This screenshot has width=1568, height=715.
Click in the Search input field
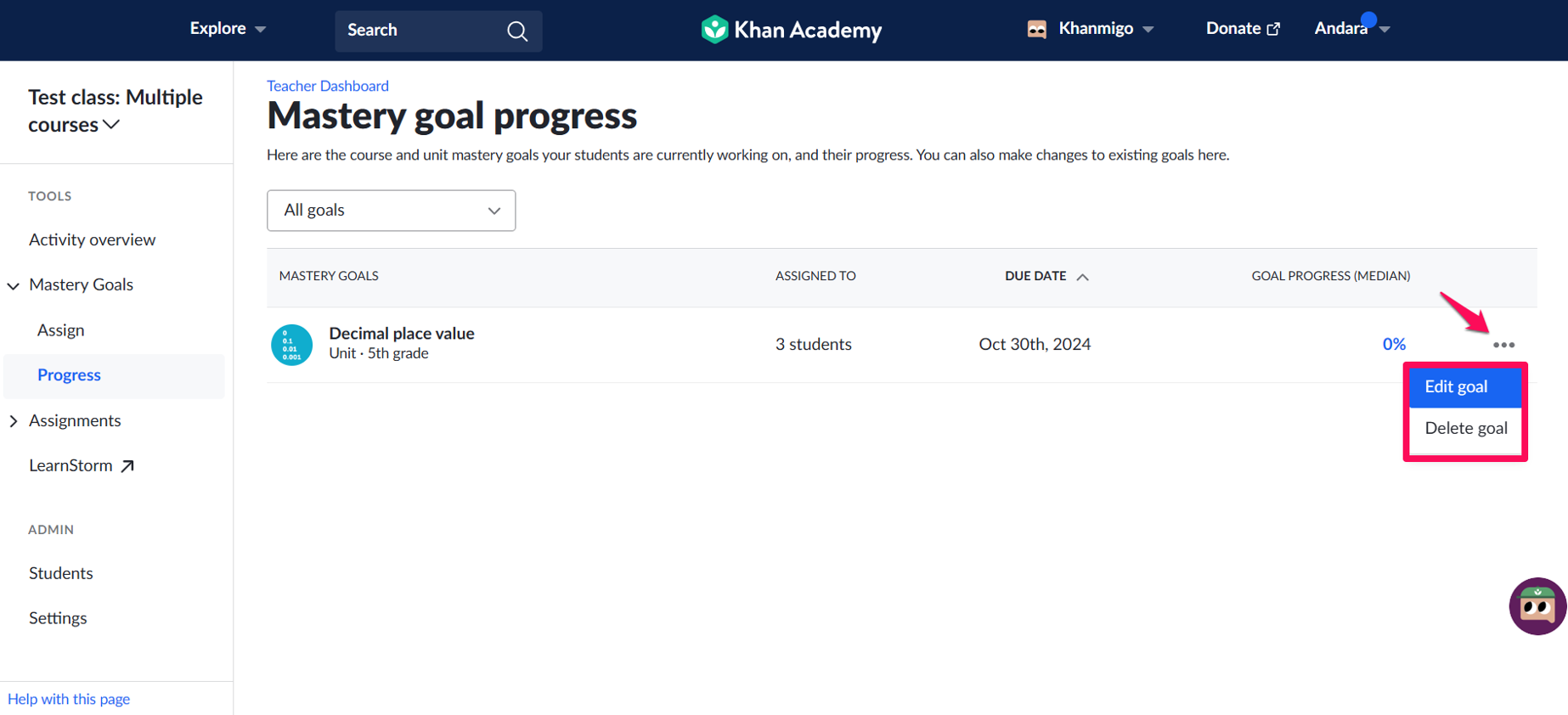[422, 31]
